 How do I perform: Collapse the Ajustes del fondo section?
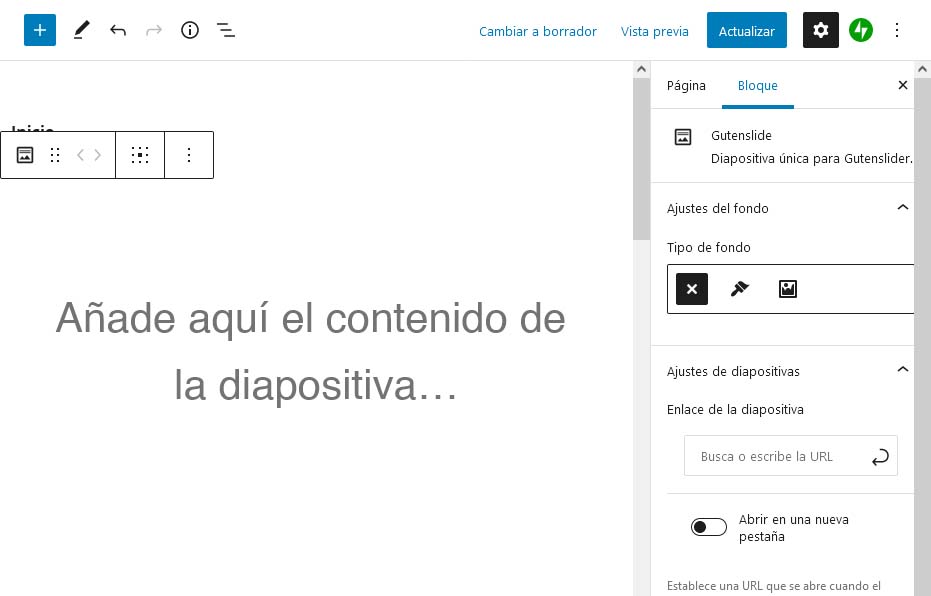point(902,208)
